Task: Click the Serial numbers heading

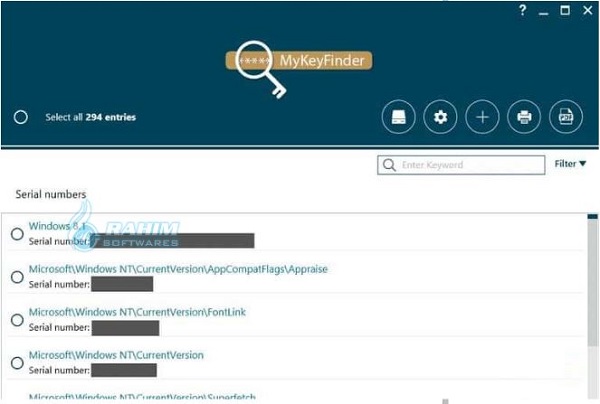Action: point(51,194)
